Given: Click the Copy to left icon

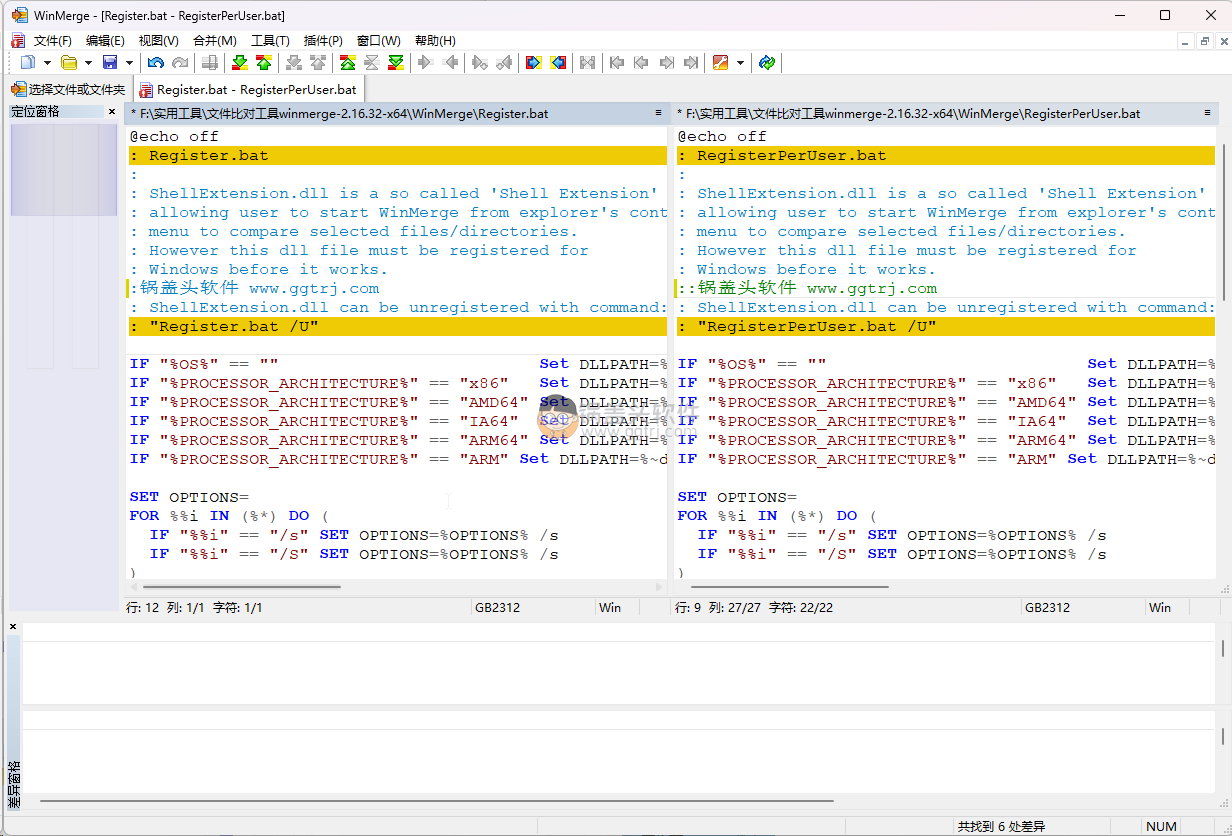Looking at the screenshot, I should 450,62.
